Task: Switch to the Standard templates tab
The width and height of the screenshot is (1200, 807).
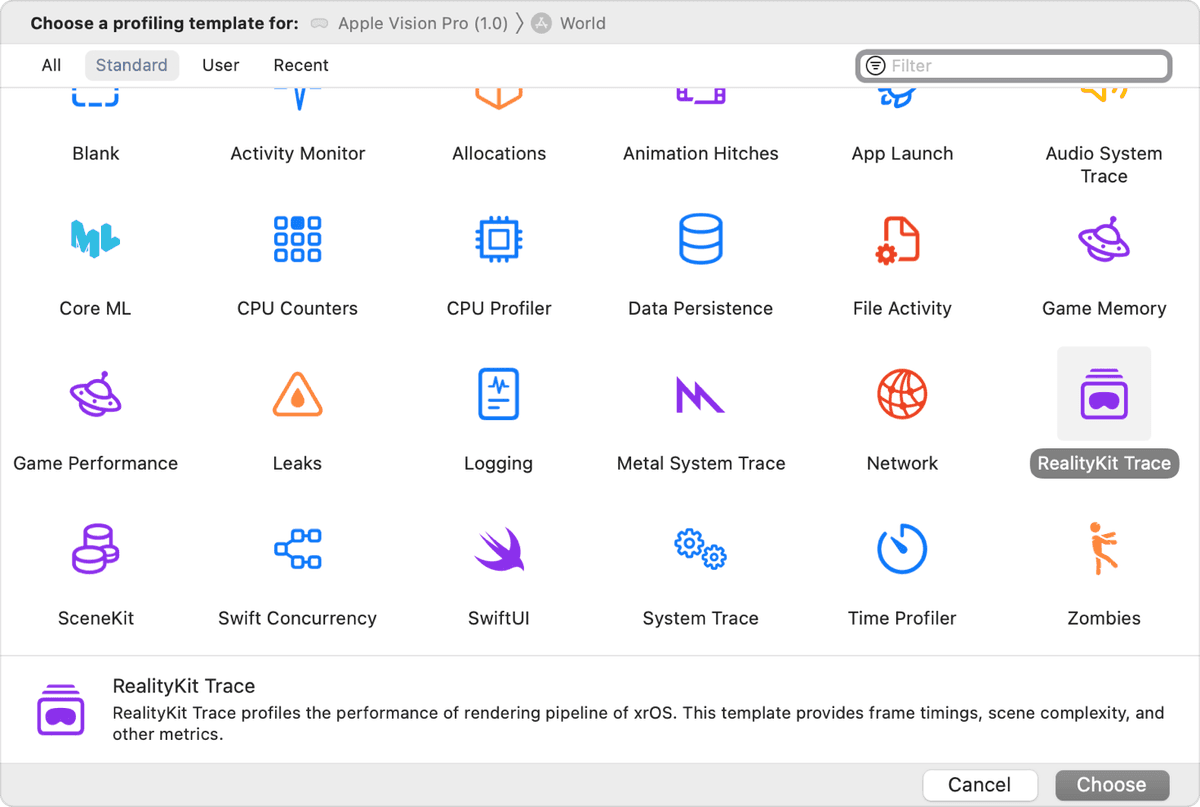Action: 131,65
